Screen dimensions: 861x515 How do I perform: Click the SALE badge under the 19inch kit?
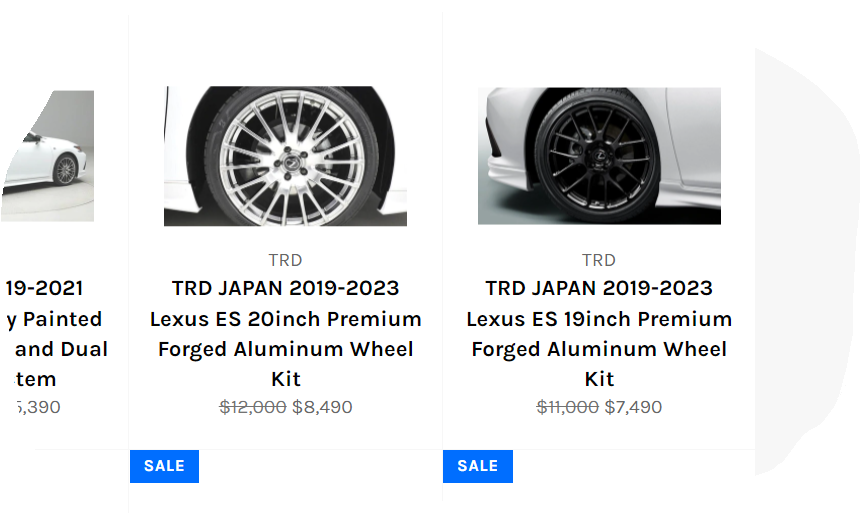[x=478, y=466]
